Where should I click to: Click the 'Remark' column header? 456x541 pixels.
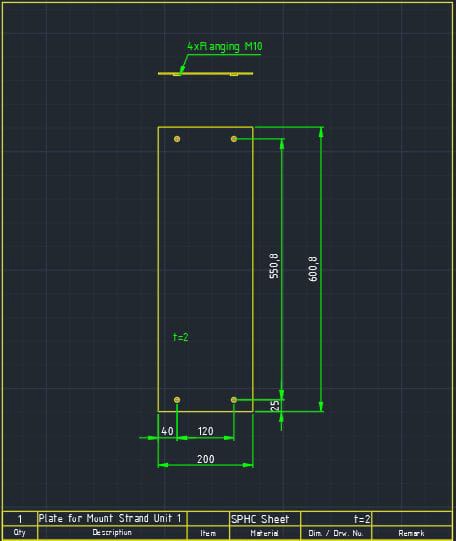coord(412,533)
